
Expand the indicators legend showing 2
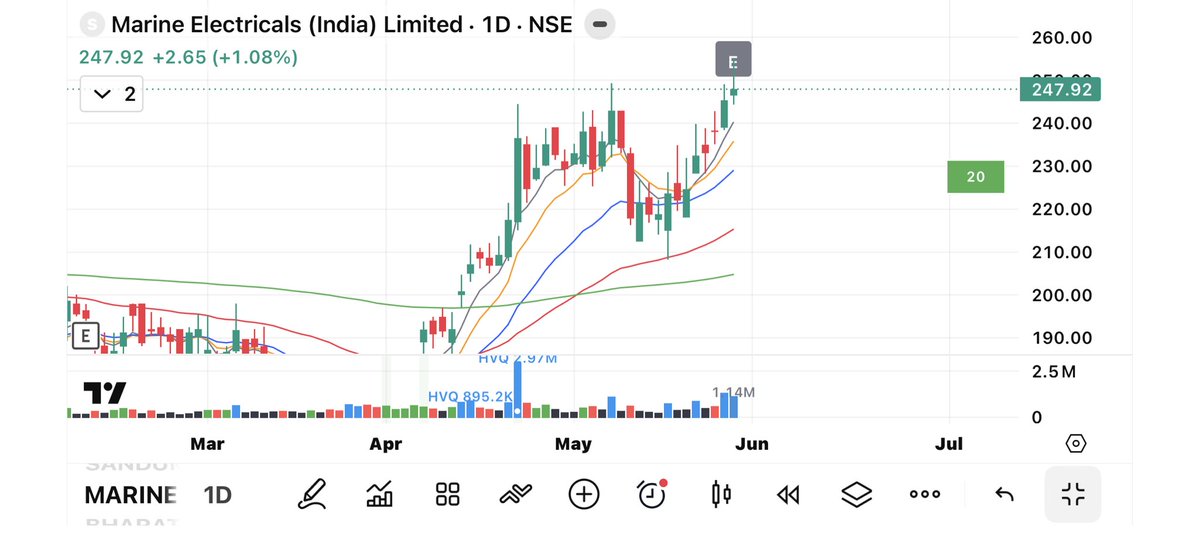click(x=112, y=95)
